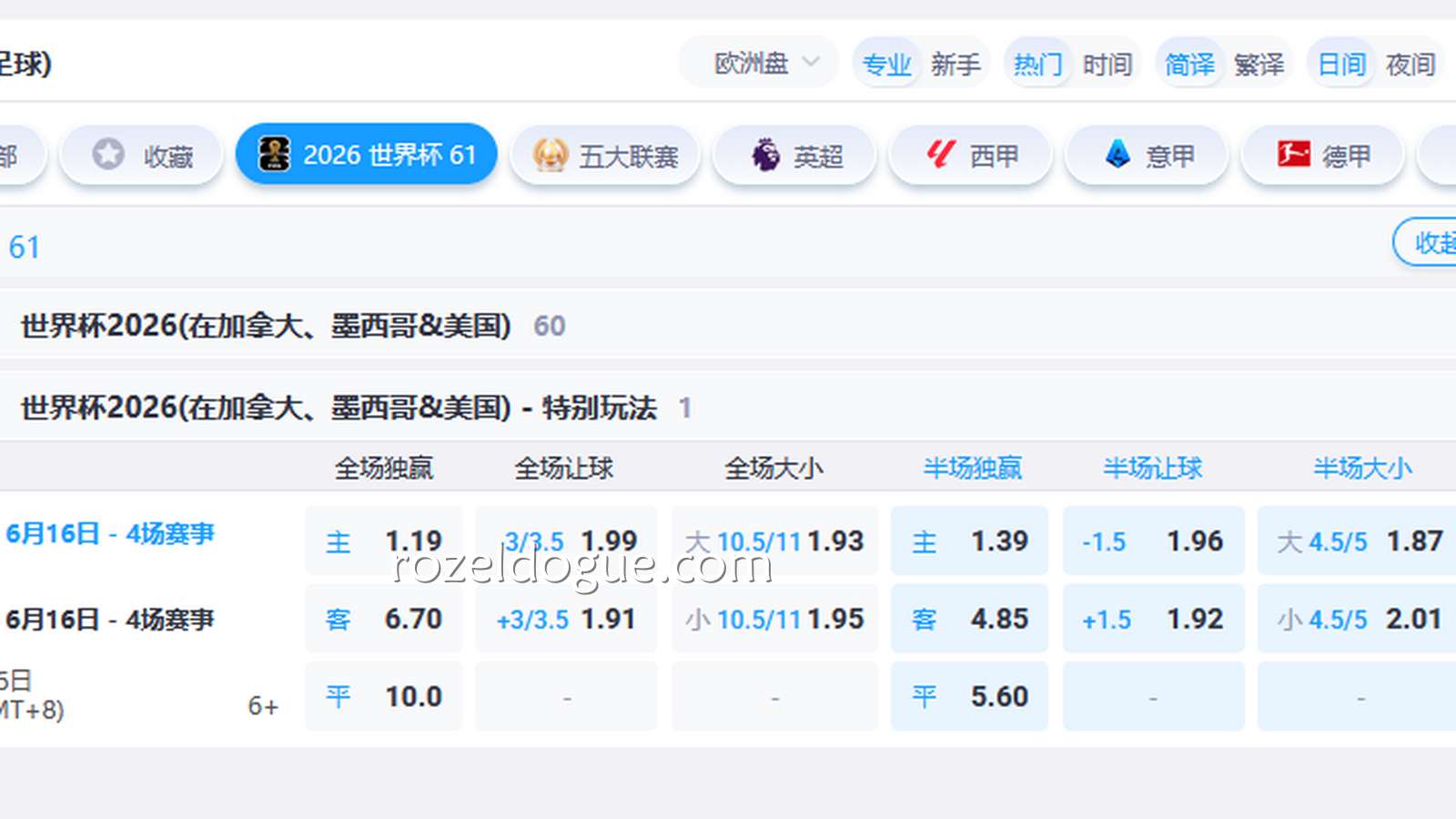Bet 半场独赢 平 at 5.60
This screenshot has width=1456, height=819.
[x=969, y=696]
